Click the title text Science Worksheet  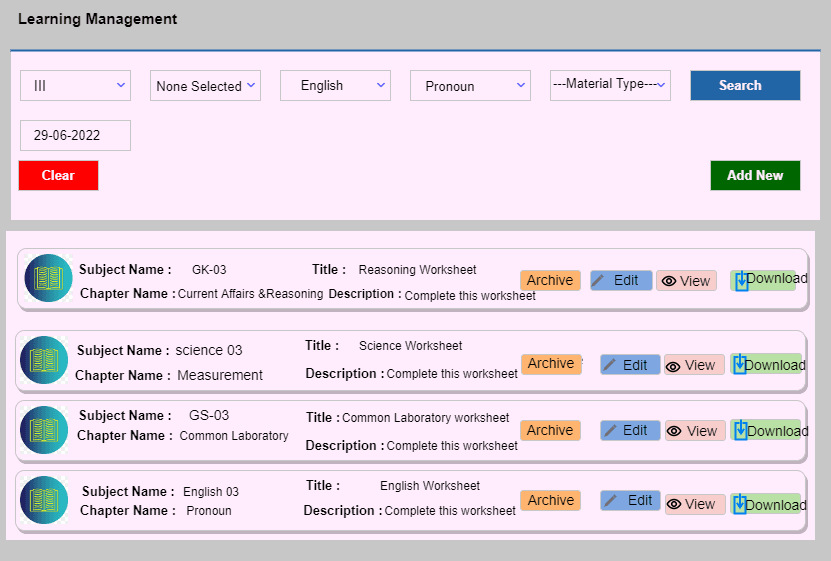coord(410,346)
